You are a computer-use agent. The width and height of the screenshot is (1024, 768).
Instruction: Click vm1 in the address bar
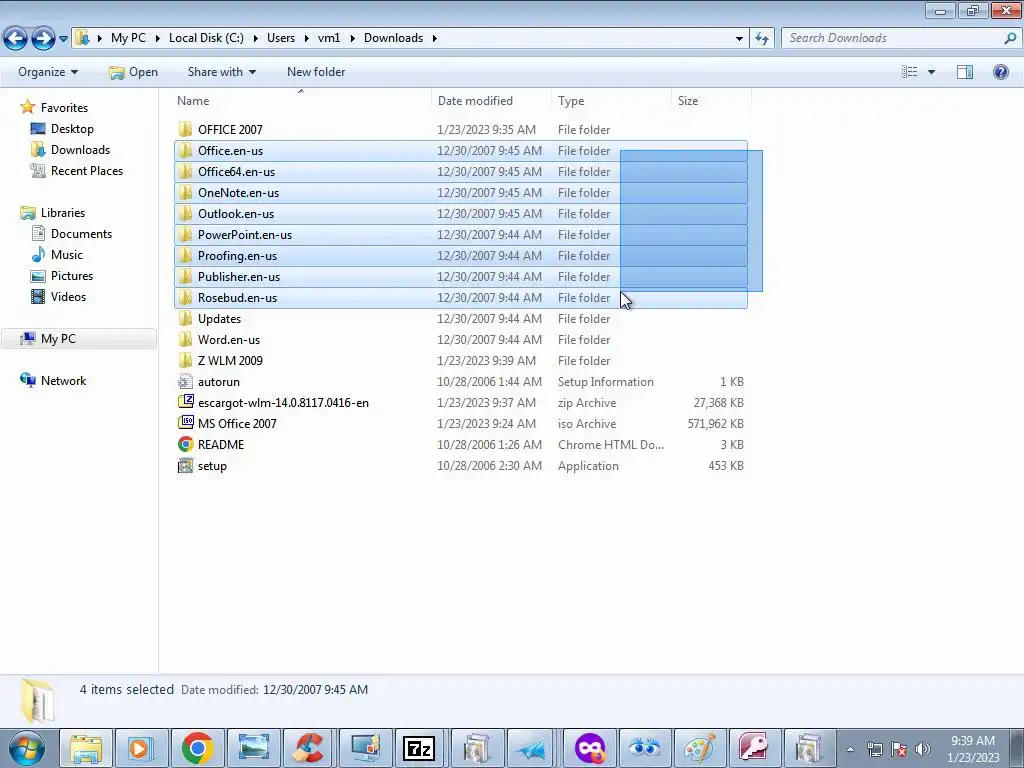(x=329, y=38)
